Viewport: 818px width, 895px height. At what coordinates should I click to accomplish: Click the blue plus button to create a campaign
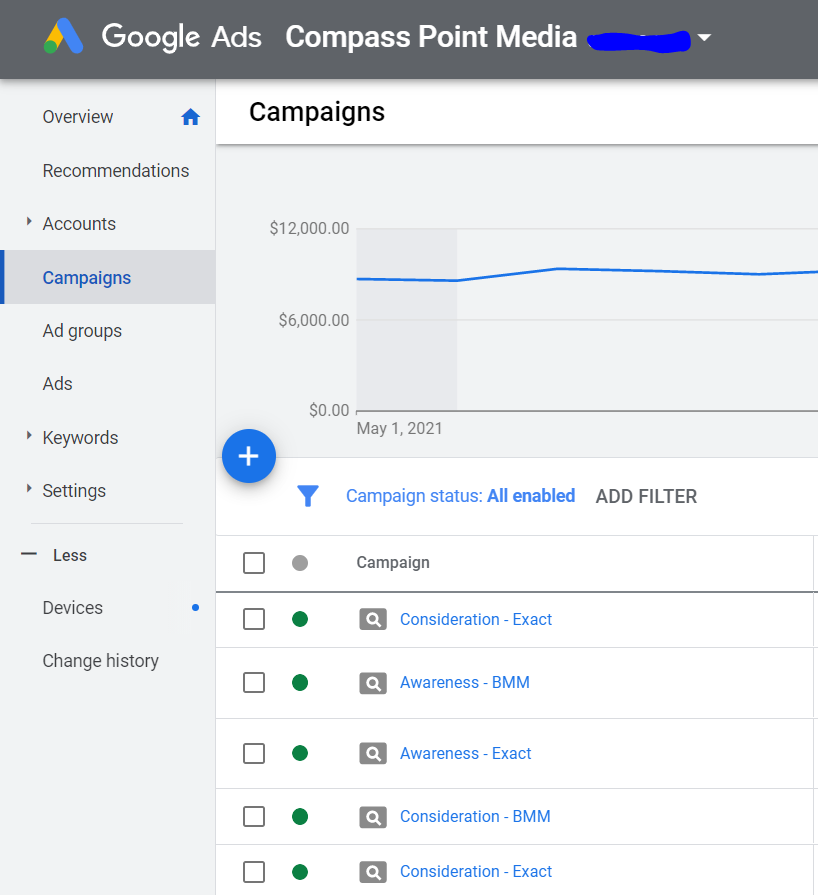point(248,456)
